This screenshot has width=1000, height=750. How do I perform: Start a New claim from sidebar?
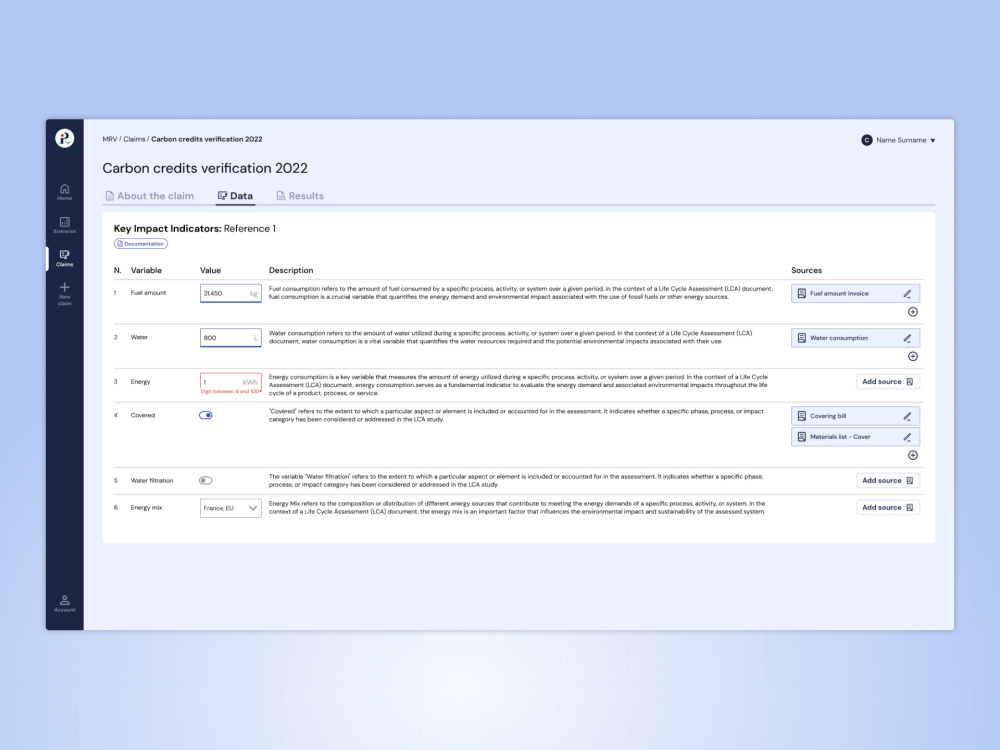point(64,294)
